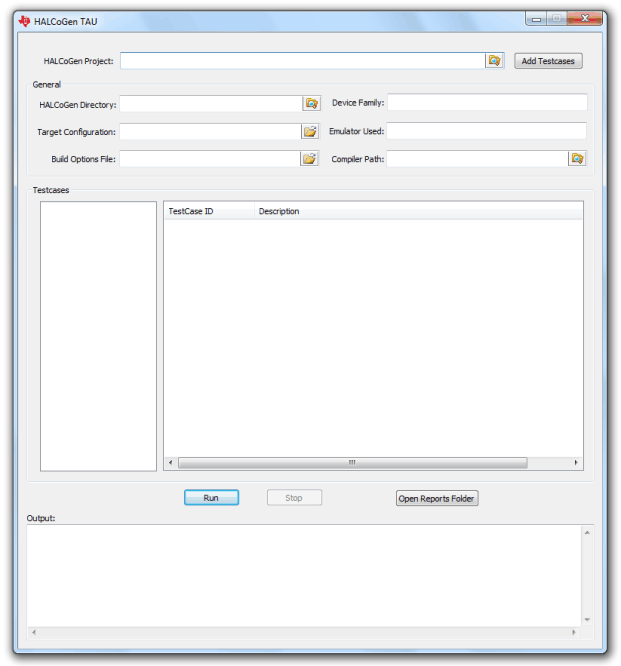Focus the Emulator Used field
621x666 pixels.
pos(486,131)
